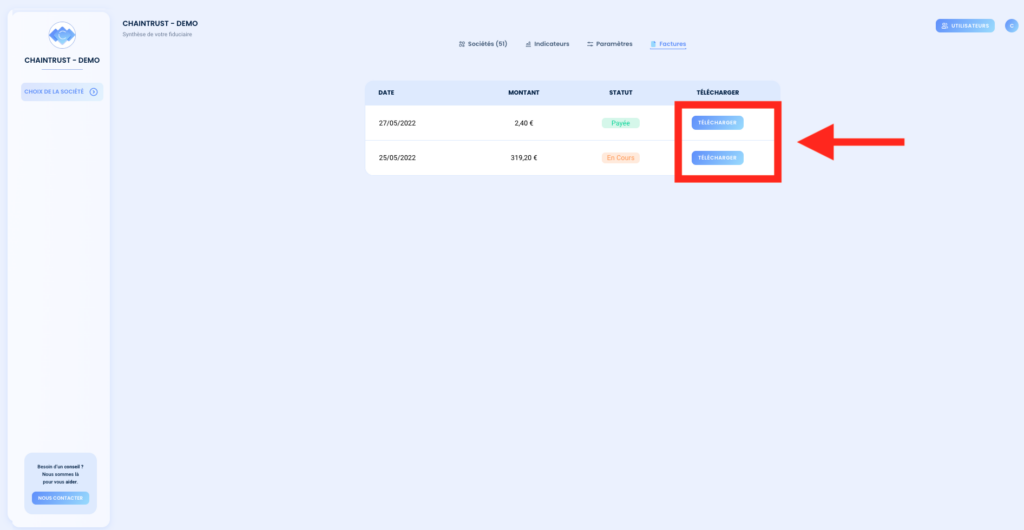Open Choix de la société selector
Image resolution: width=1024 pixels, height=530 pixels.
(61, 92)
